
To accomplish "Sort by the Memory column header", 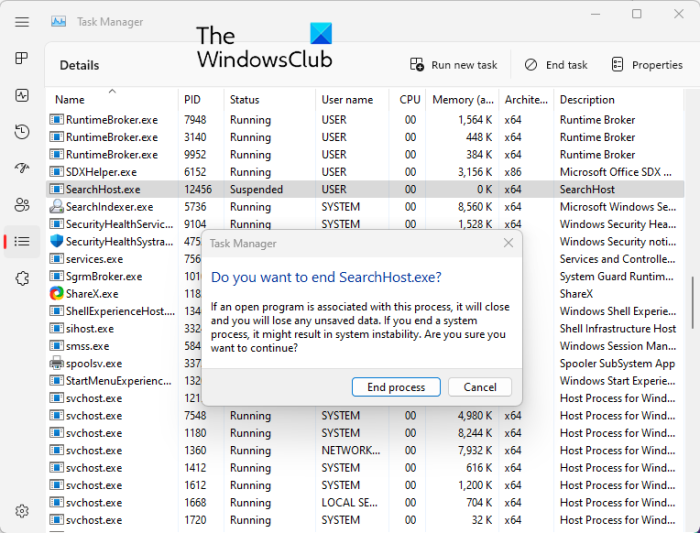I will click(463, 100).
